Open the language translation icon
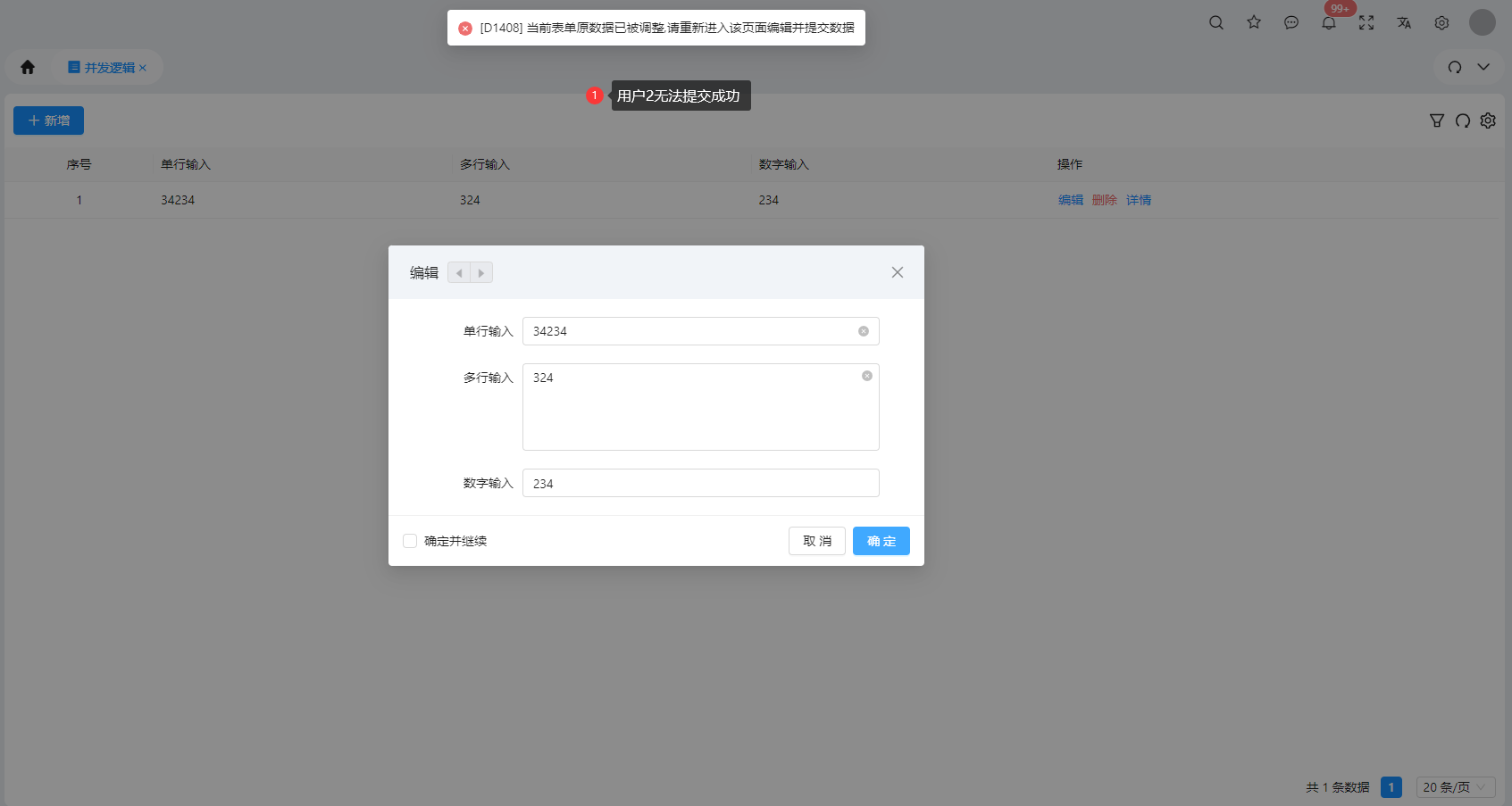 coord(1404,23)
